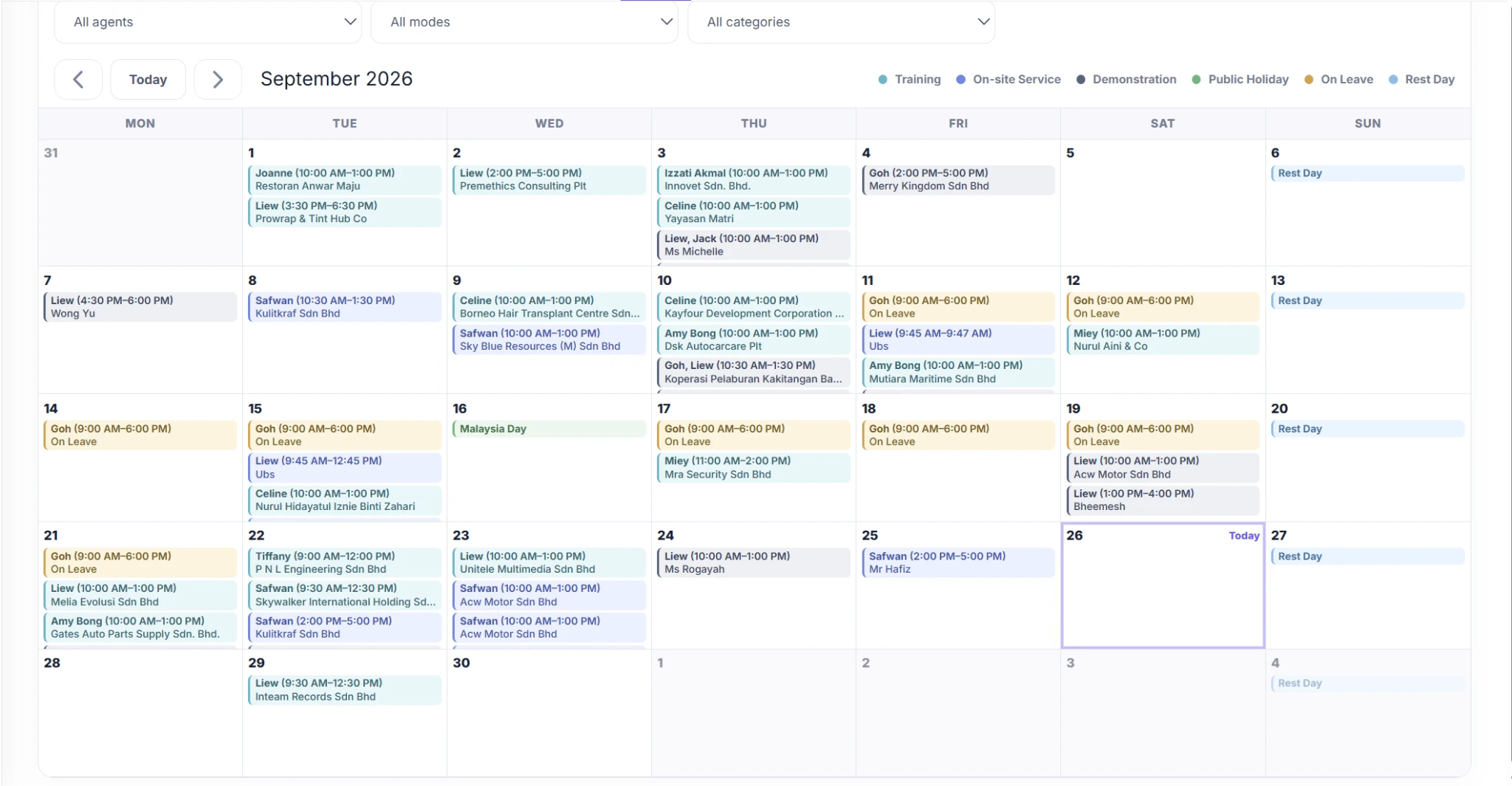
Task: Open Goh's On Leave entry on September 18
Action: [958, 435]
